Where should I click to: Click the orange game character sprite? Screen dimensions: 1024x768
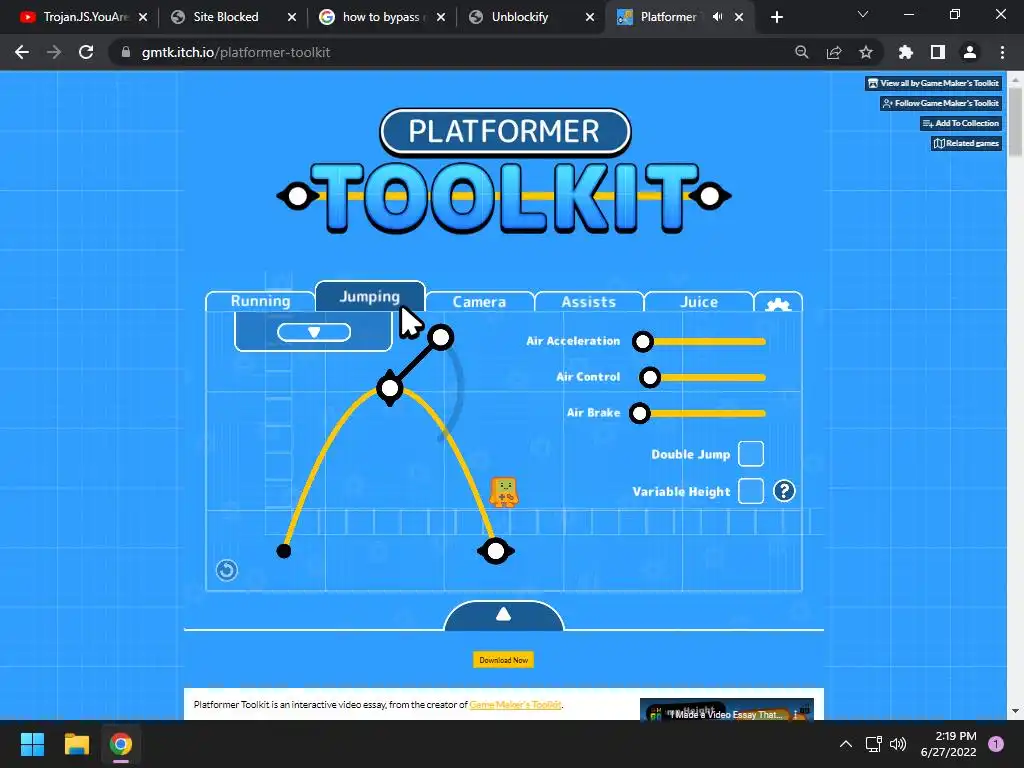click(x=504, y=492)
